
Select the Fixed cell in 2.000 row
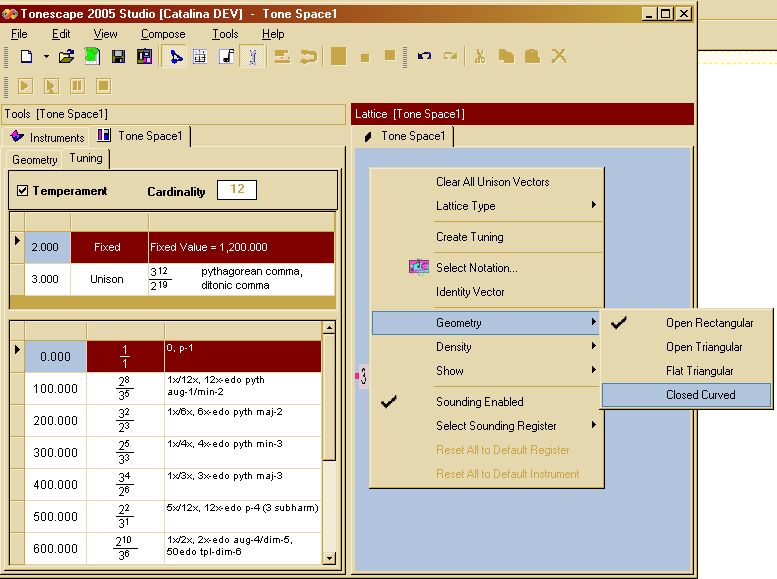click(109, 247)
